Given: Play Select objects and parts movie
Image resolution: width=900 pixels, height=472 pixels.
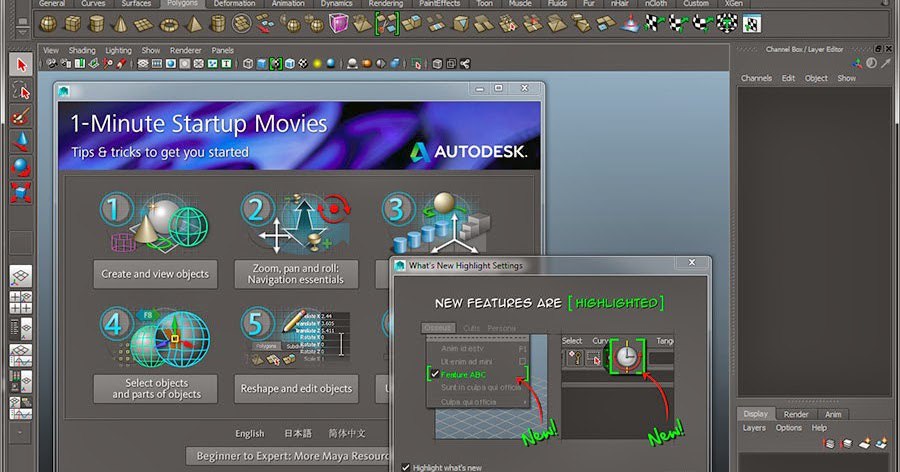Looking at the screenshot, I should [155, 389].
